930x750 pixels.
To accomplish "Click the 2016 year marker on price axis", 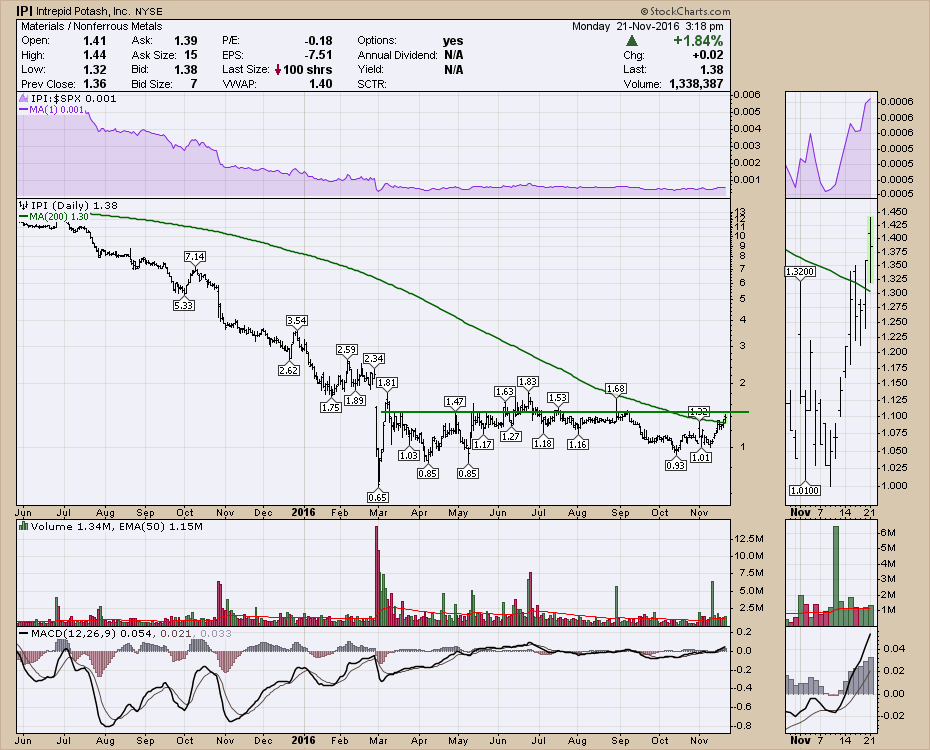I will (x=304, y=512).
